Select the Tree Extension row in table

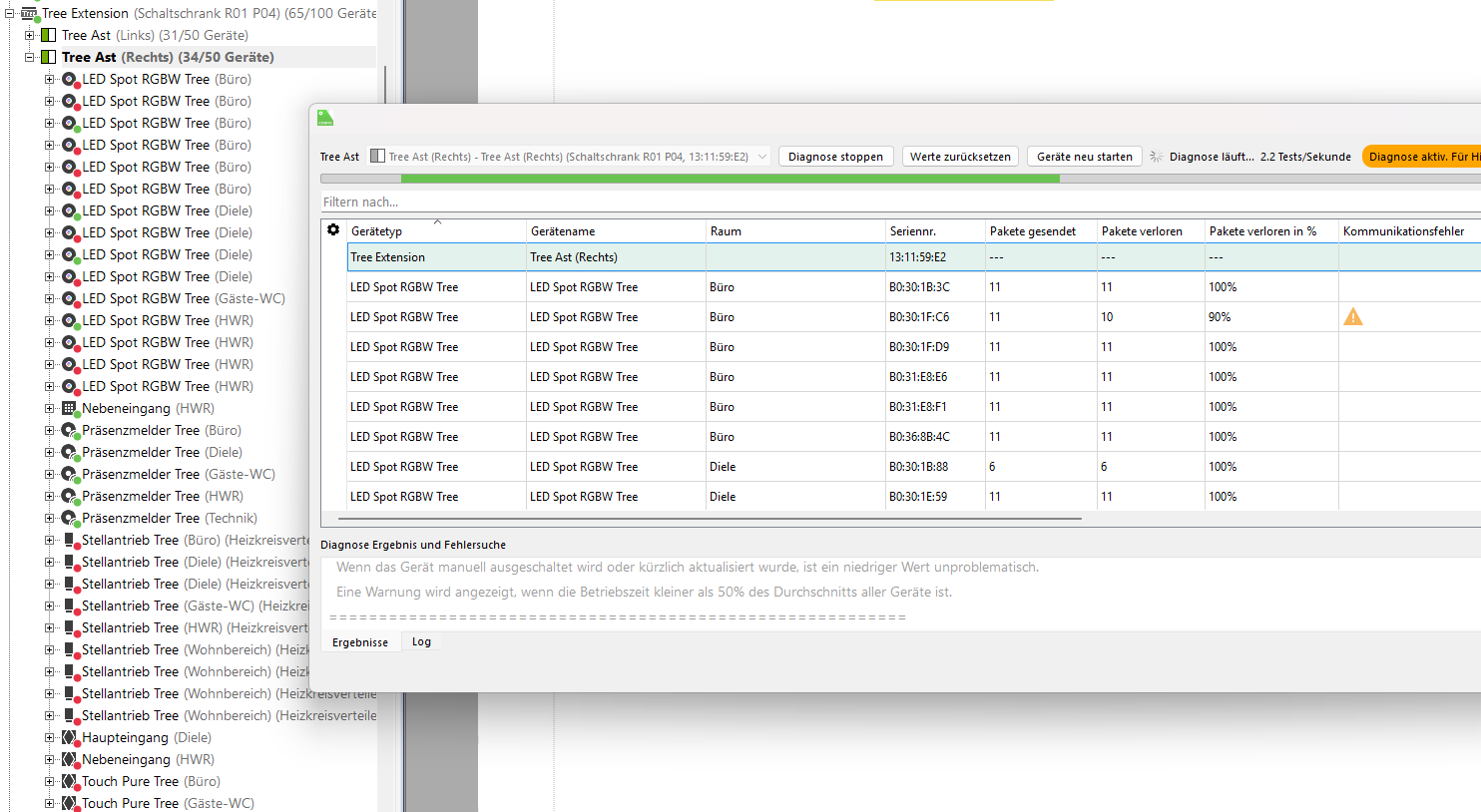tap(913, 257)
